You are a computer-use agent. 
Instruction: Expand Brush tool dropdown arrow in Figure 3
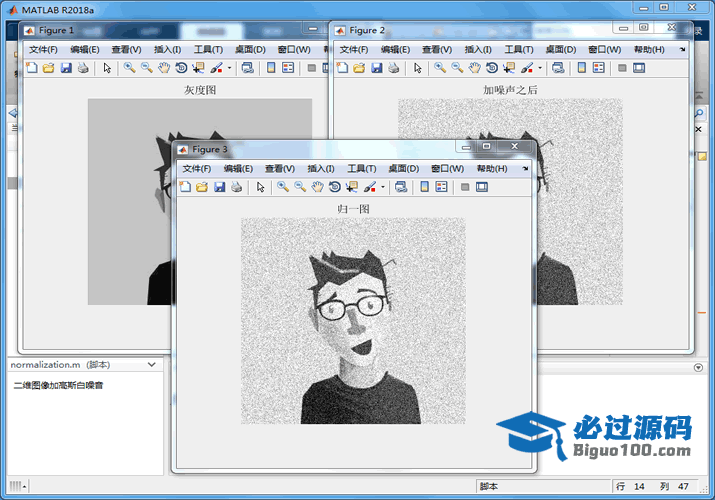point(382,187)
